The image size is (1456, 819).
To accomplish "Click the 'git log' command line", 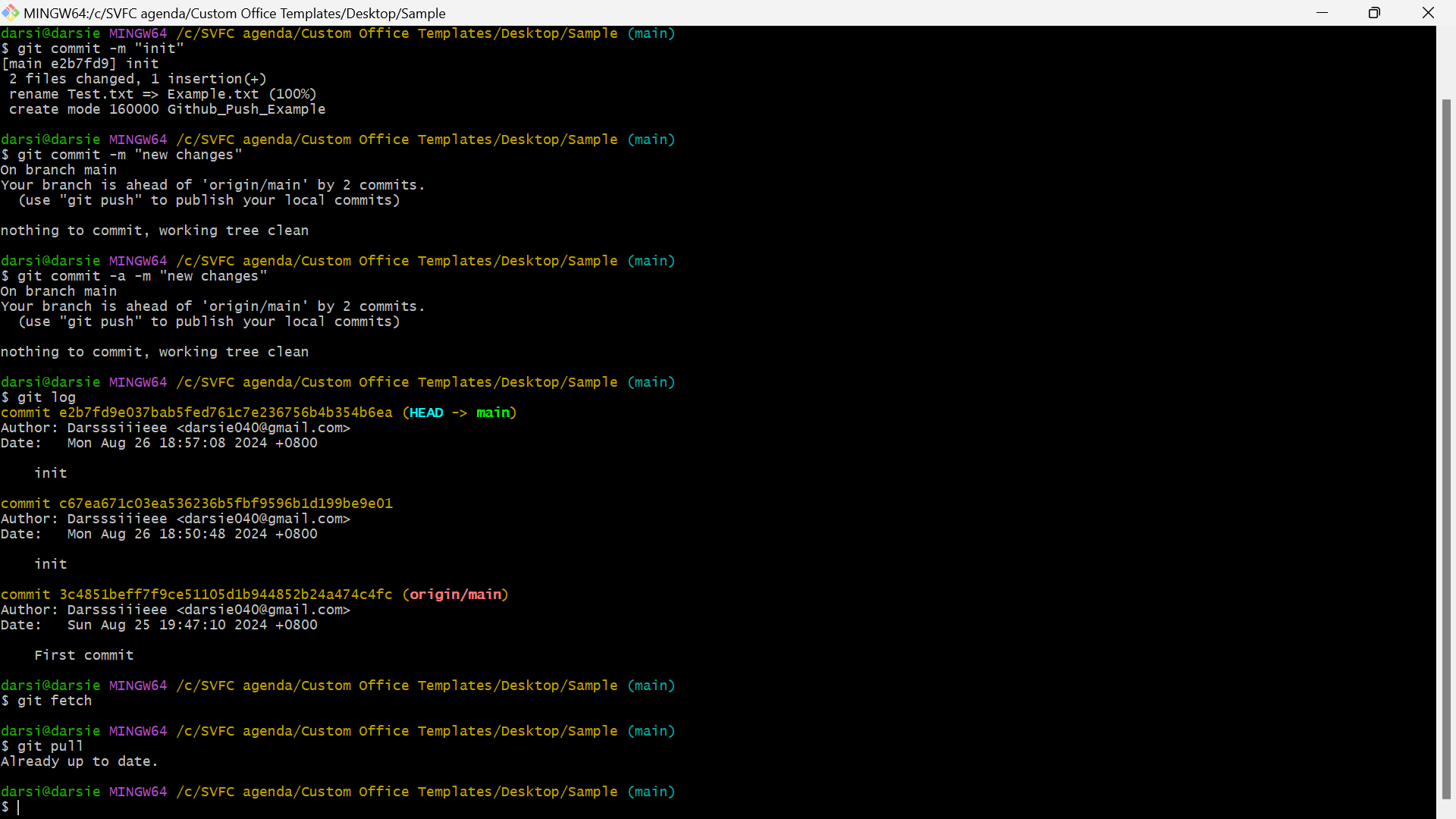I will coord(39,397).
